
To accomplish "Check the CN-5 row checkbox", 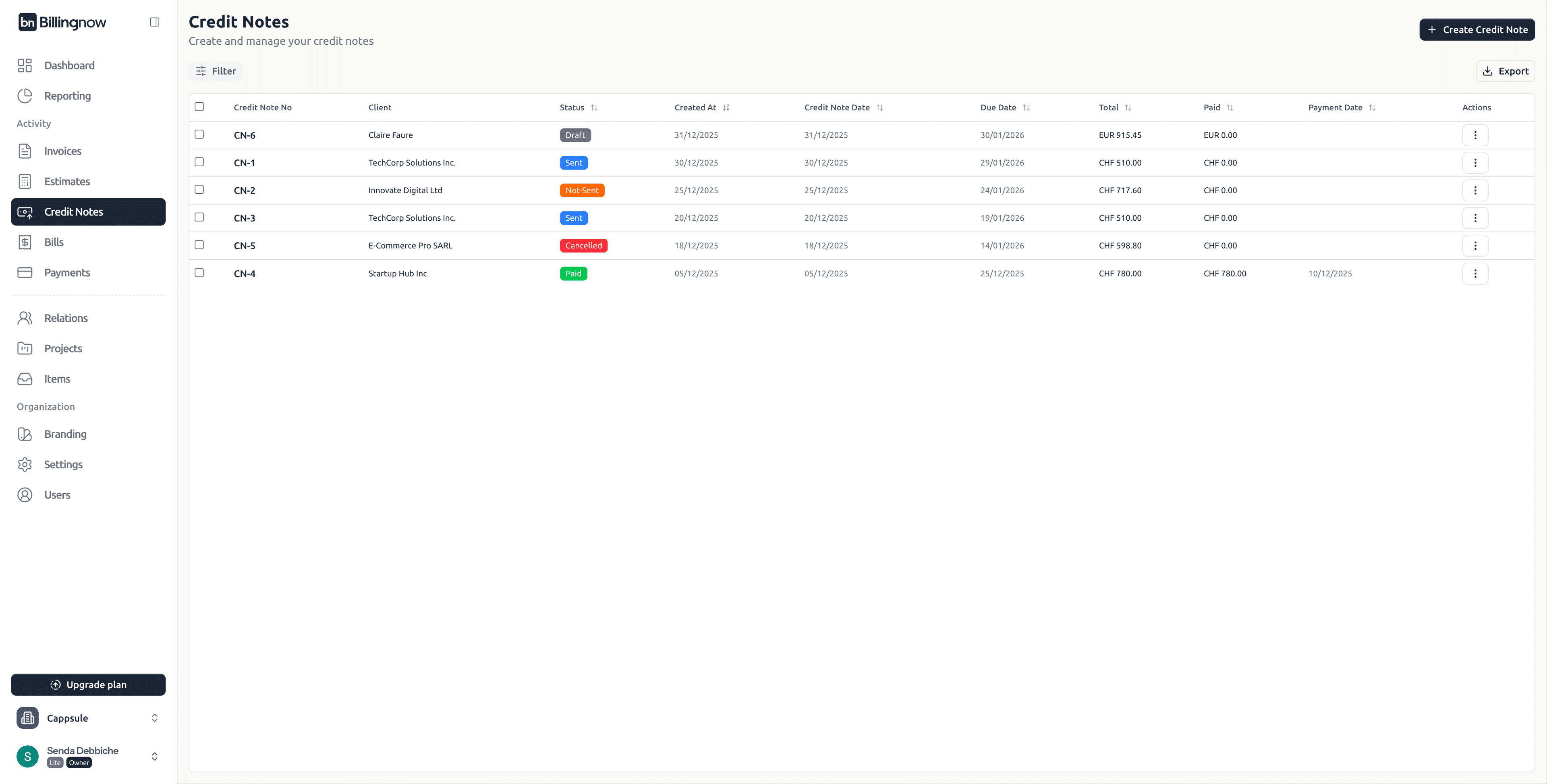I will (x=199, y=245).
